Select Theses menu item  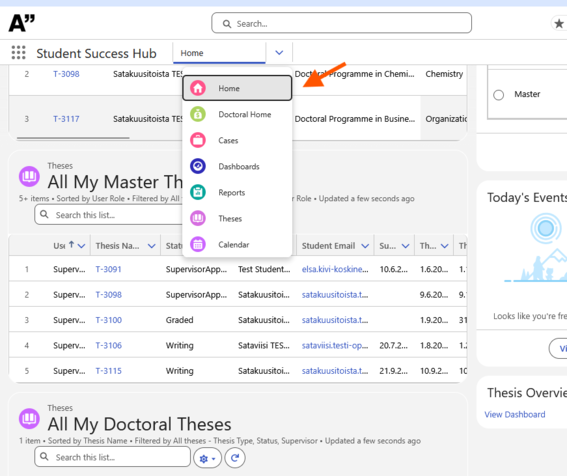pyautogui.click(x=237, y=218)
